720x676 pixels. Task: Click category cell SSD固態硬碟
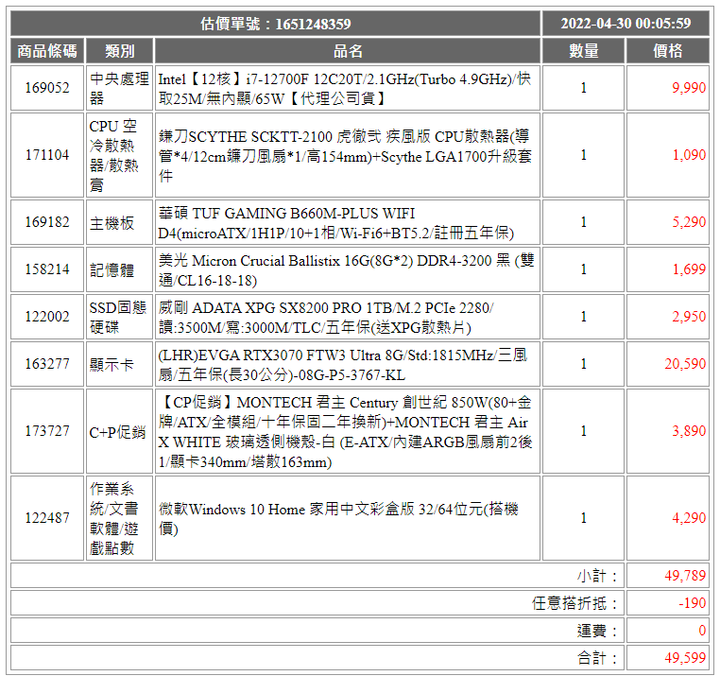118,317
